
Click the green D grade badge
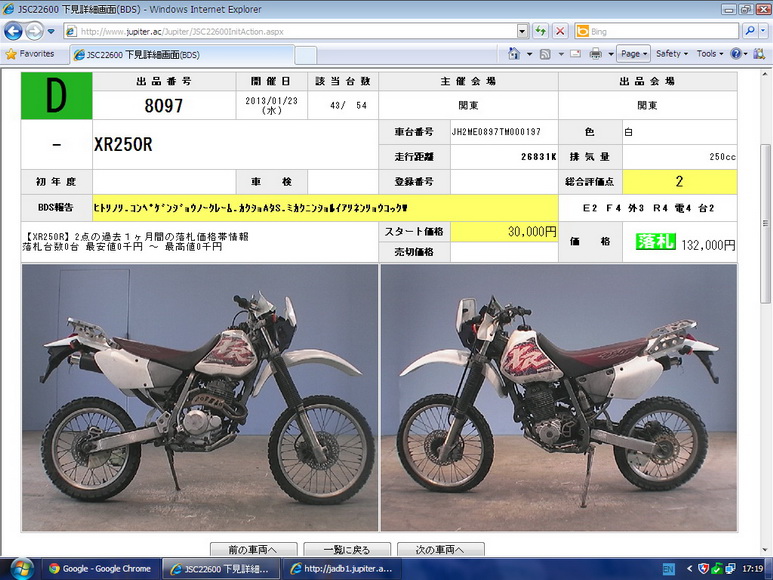(x=56, y=96)
